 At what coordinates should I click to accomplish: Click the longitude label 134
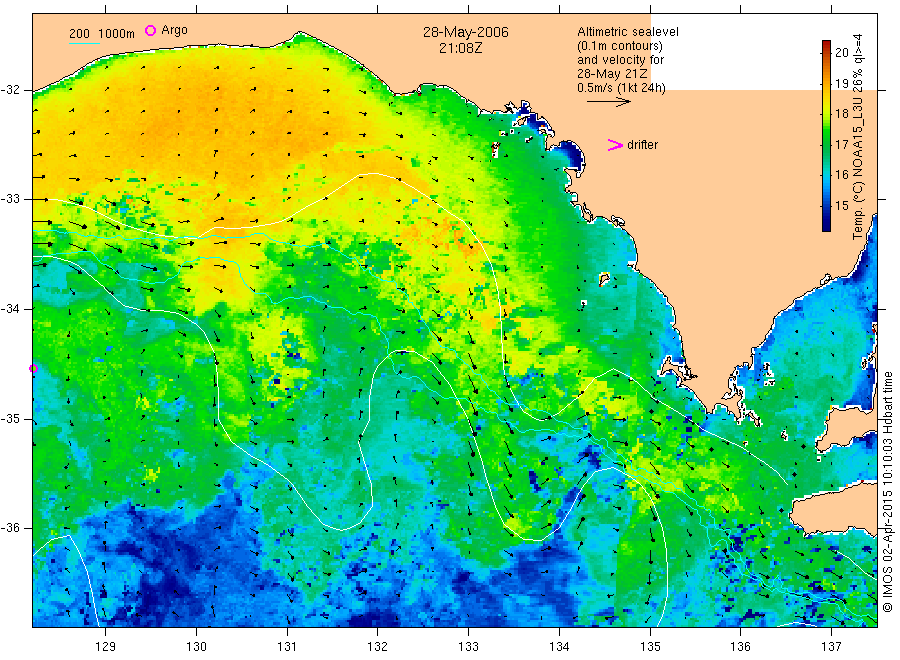click(x=559, y=647)
